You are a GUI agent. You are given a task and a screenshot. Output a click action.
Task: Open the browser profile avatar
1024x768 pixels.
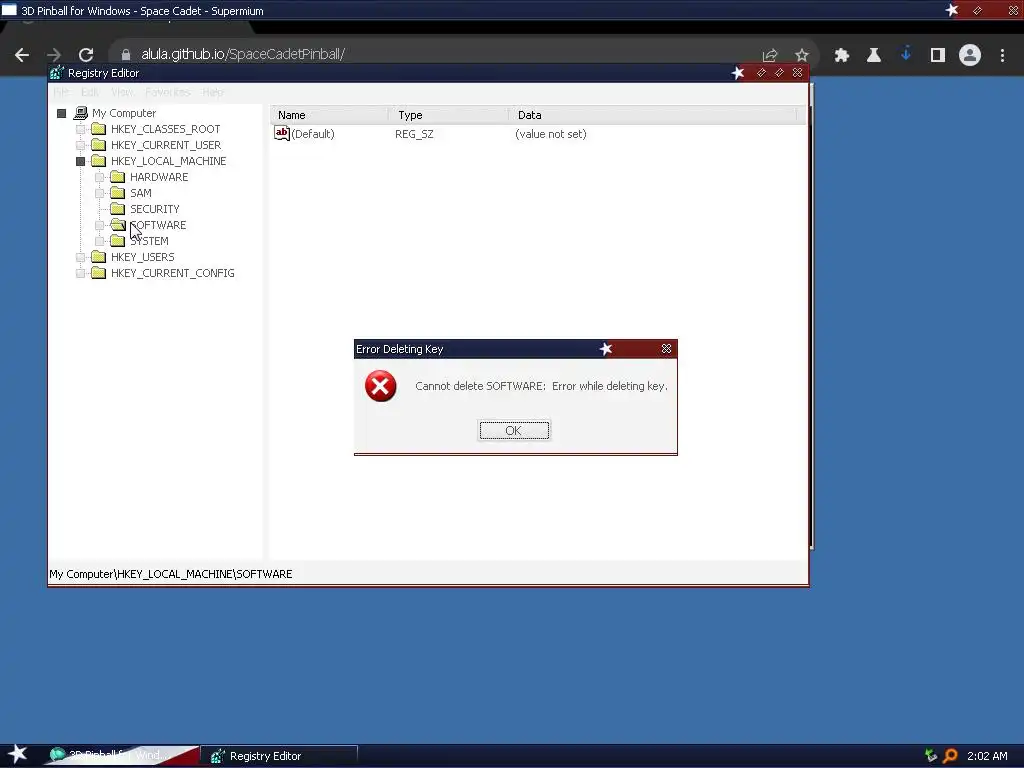coord(970,55)
